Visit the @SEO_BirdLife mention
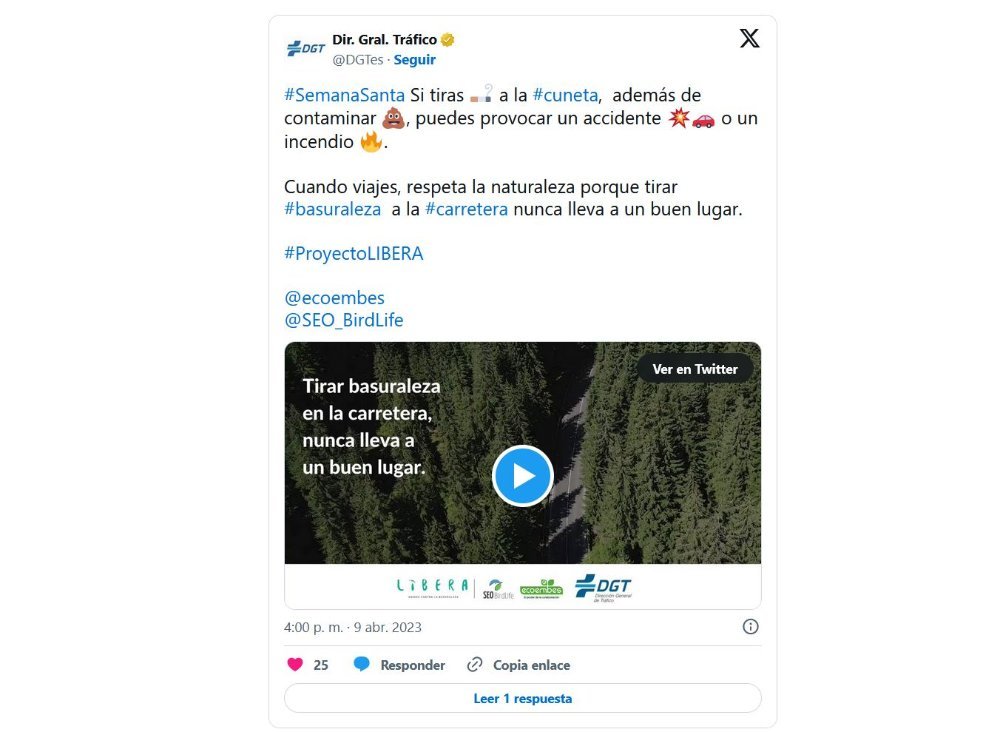The height and width of the screenshot is (732, 1000). (344, 320)
